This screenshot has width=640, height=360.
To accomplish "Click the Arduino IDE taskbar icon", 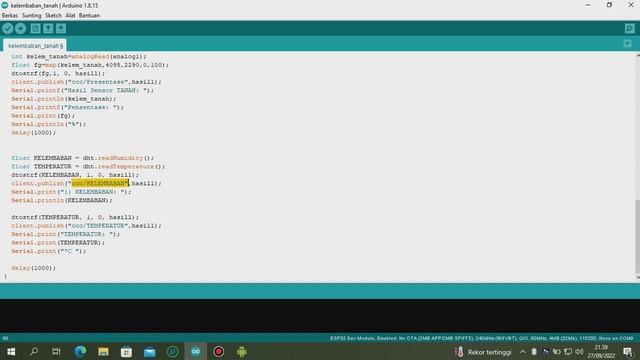I will click(x=196, y=352).
